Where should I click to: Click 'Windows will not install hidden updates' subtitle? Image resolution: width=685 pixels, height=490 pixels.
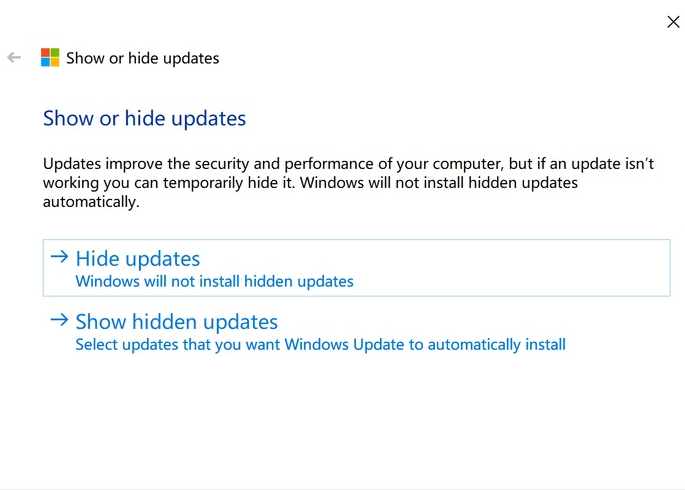(215, 282)
